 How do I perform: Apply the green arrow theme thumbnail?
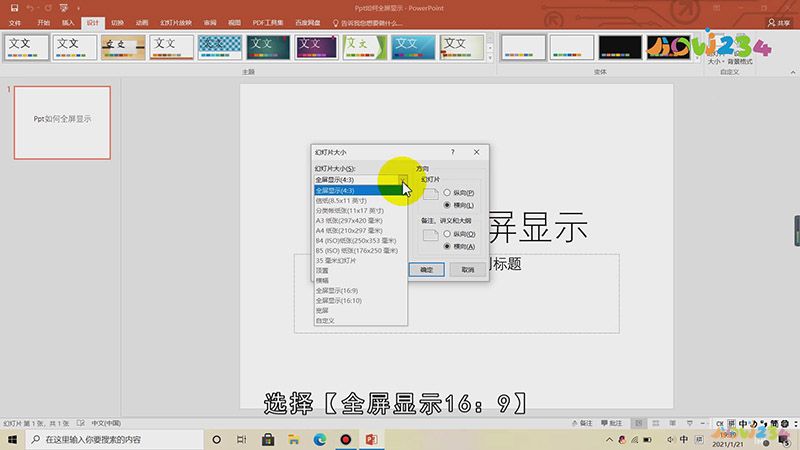coord(365,47)
